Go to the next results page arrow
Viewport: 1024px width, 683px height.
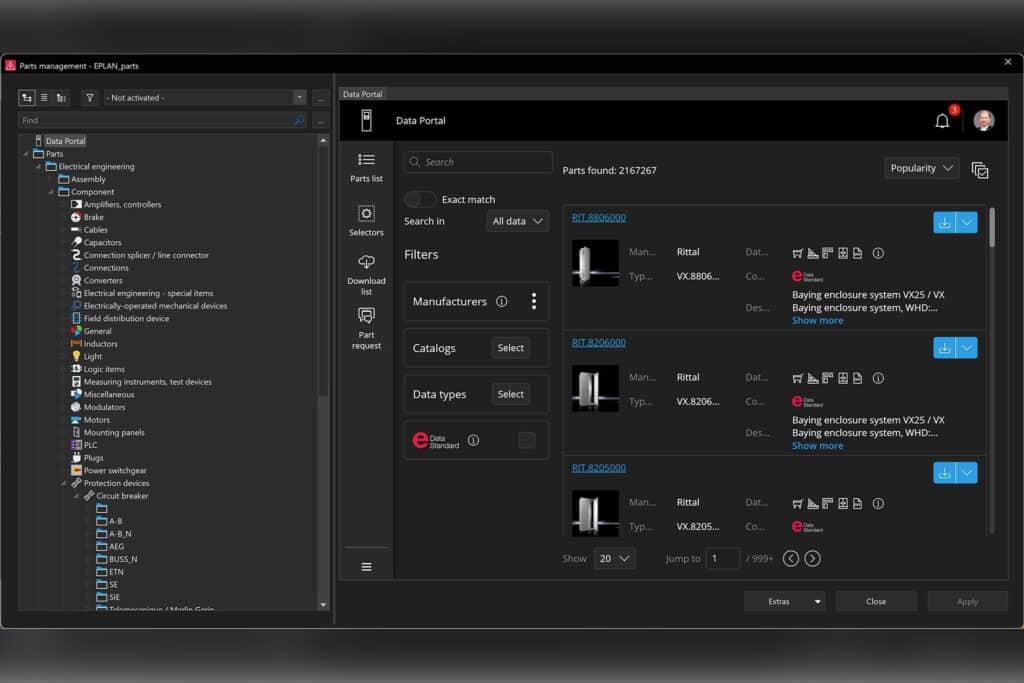tap(812, 559)
